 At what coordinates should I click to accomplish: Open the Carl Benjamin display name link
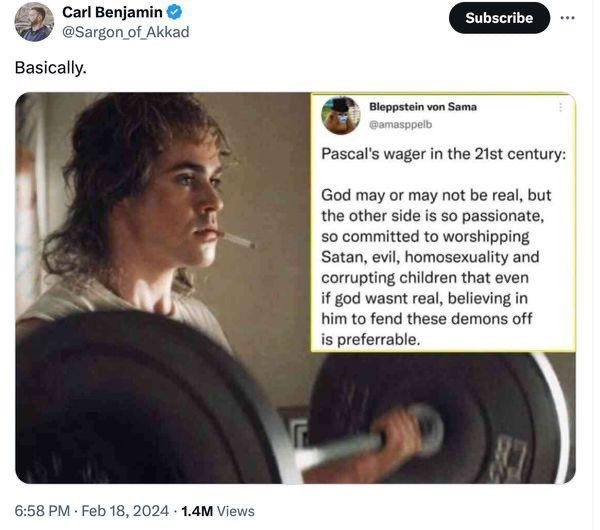point(112,12)
